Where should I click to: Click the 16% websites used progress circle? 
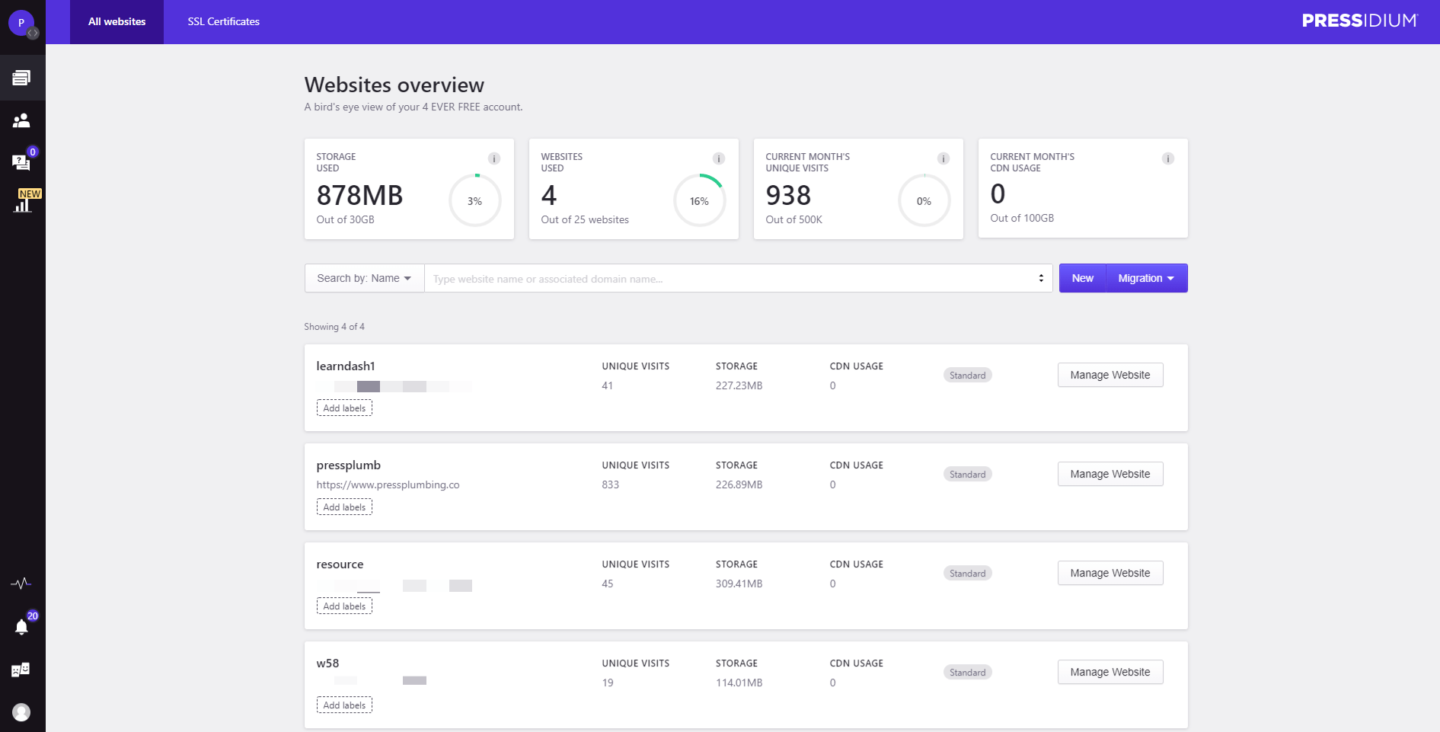(699, 201)
